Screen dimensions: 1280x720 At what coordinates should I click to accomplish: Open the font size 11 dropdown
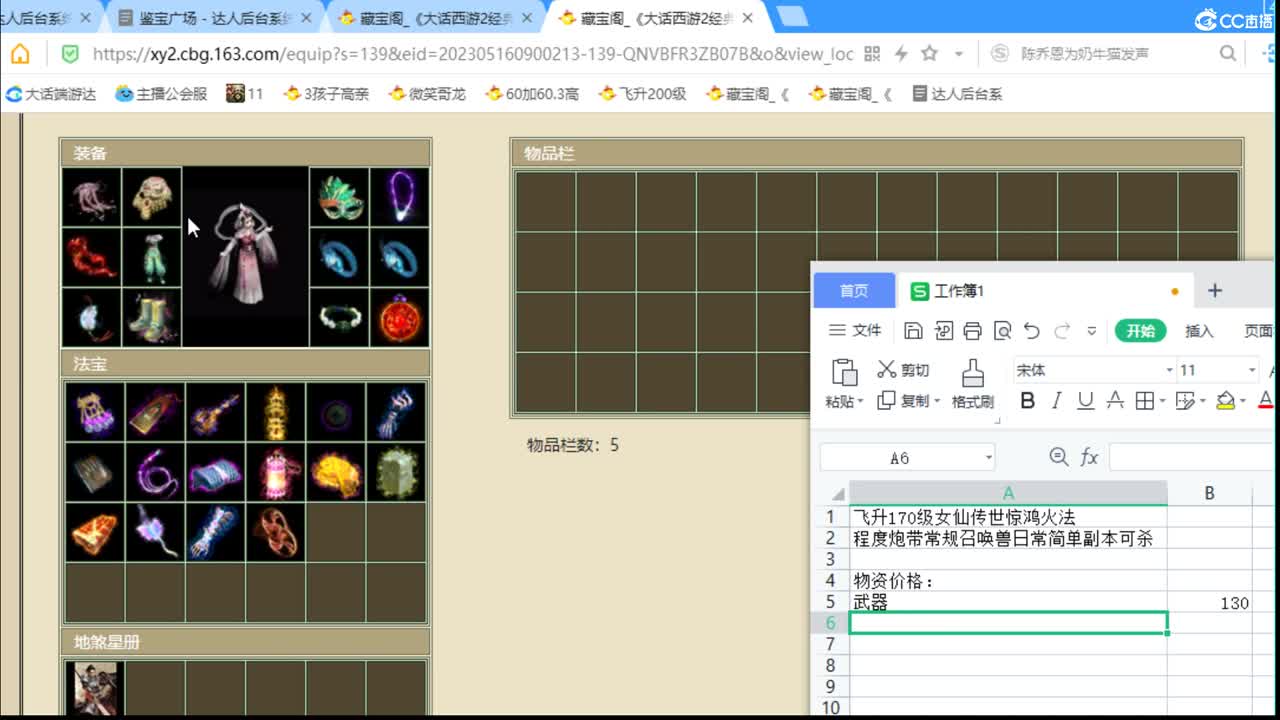click(x=1251, y=370)
